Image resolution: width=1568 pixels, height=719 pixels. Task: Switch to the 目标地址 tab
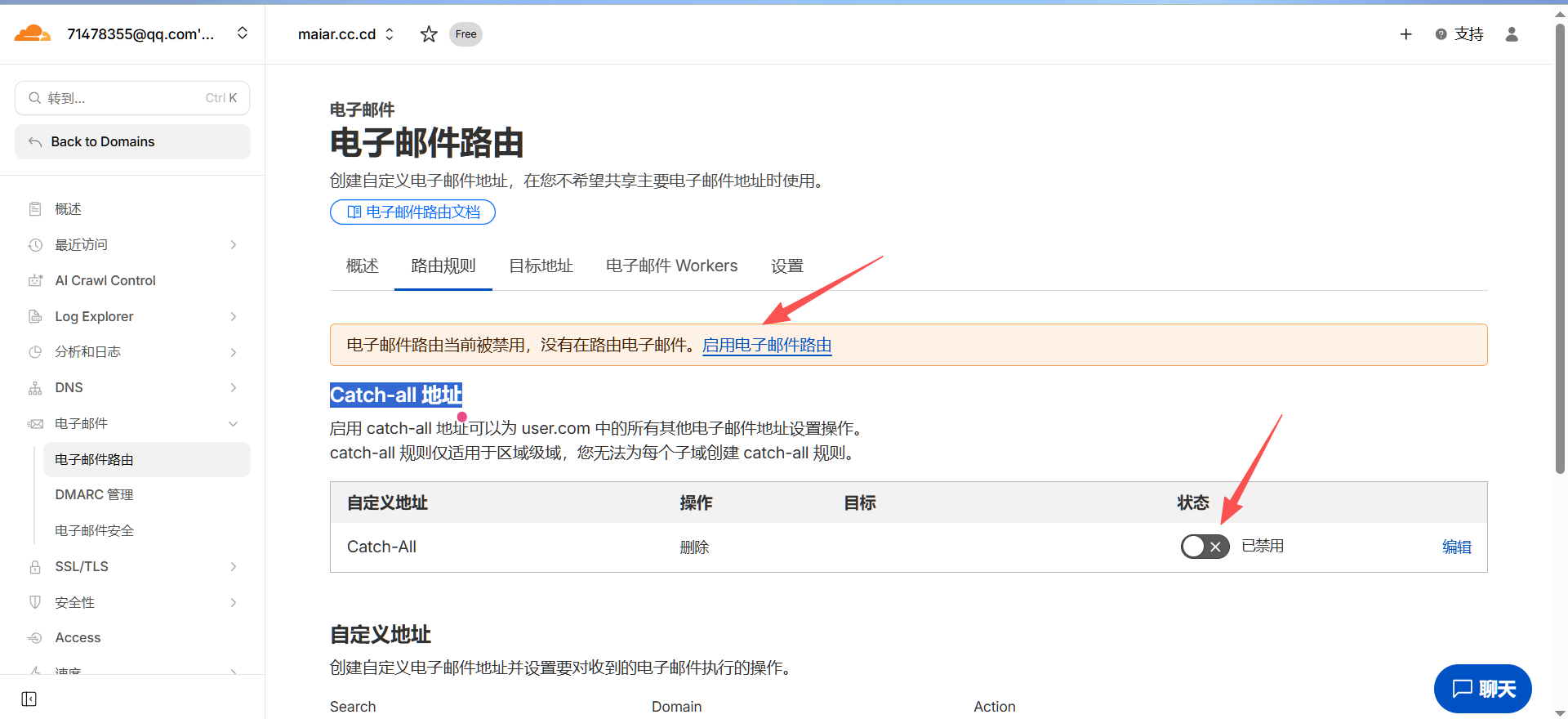541,266
